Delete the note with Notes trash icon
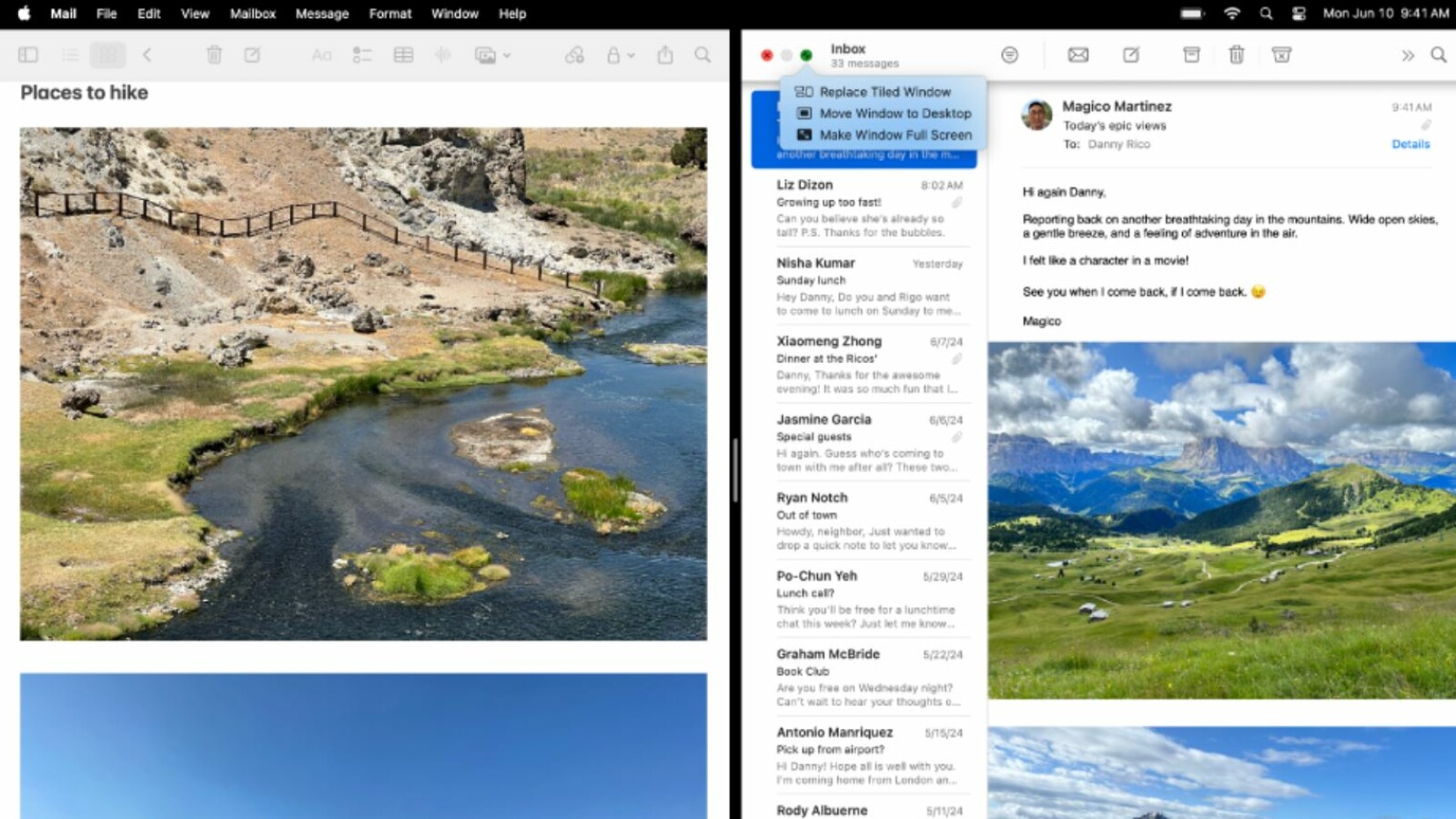 (214, 55)
